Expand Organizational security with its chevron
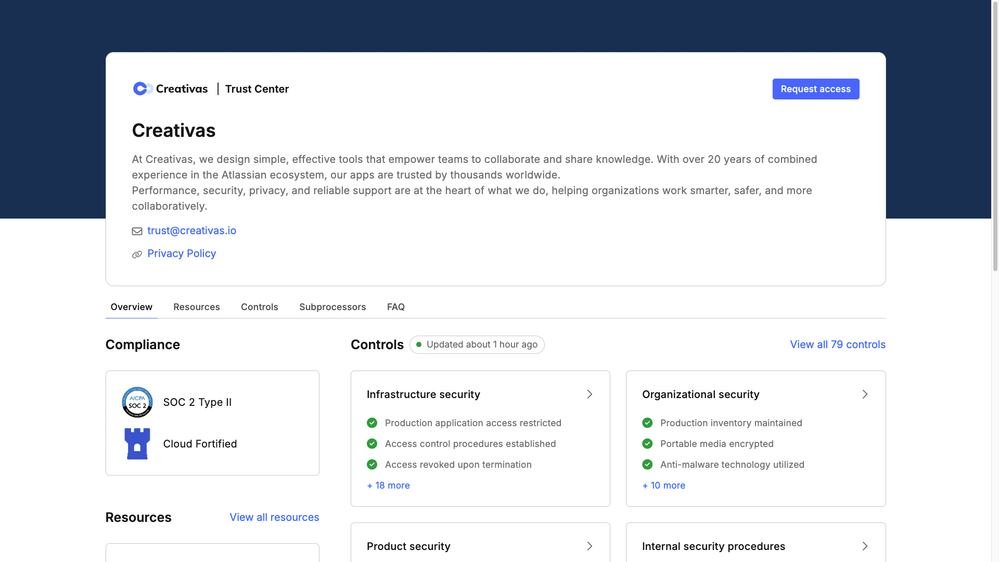The width and height of the screenshot is (999, 562). click(x=865, y=394)
